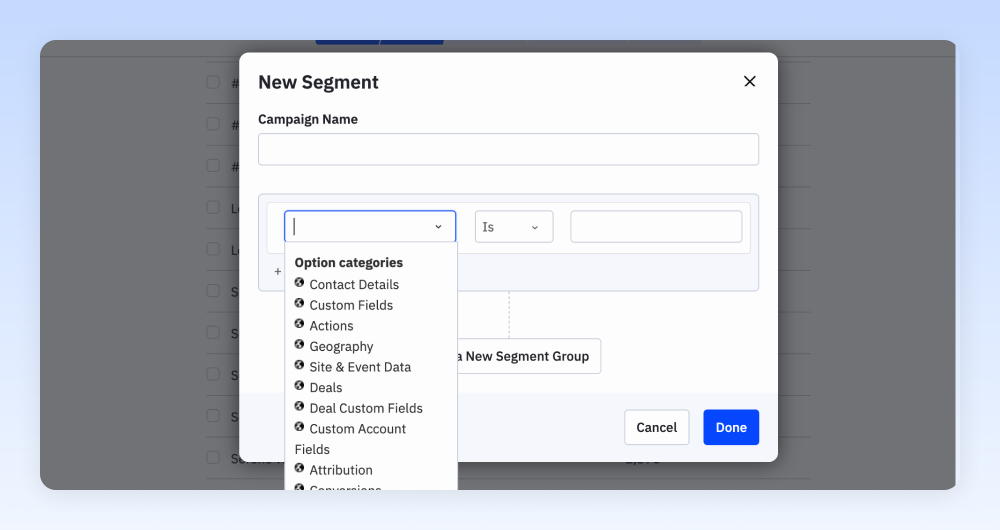Click the globe icon beside Site & Event Data

[299, 365]
